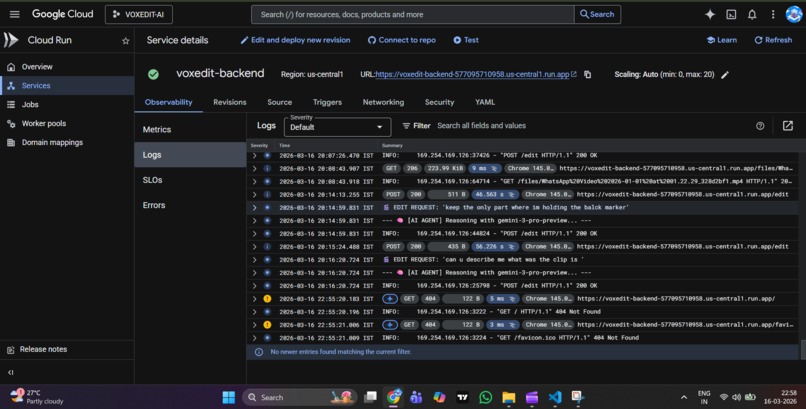
Task: Open the voxedit-backend run.app URL link
Action: 472,75
